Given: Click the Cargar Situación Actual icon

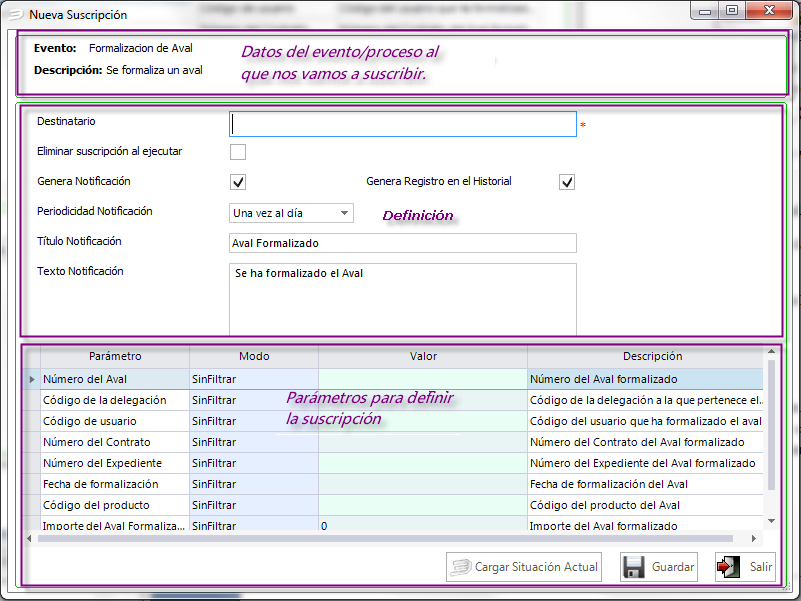Looking at the screenshot, I should coord(460,567).
